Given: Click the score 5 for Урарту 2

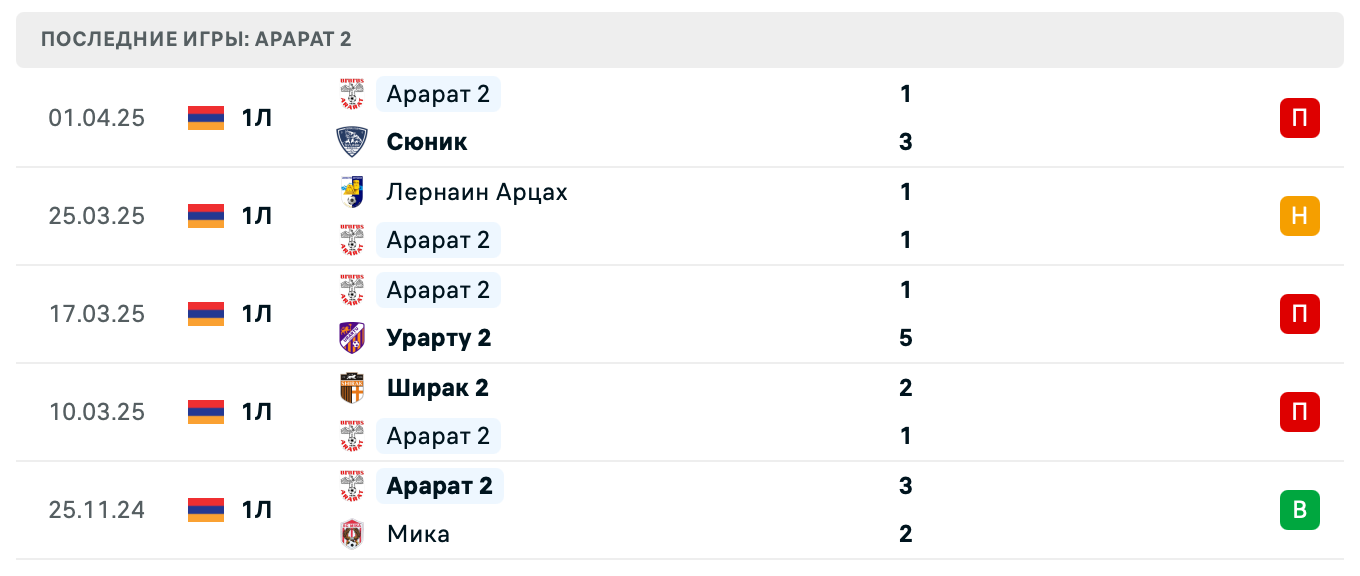Looking at the screenshot, I should [x=905, y=337].
